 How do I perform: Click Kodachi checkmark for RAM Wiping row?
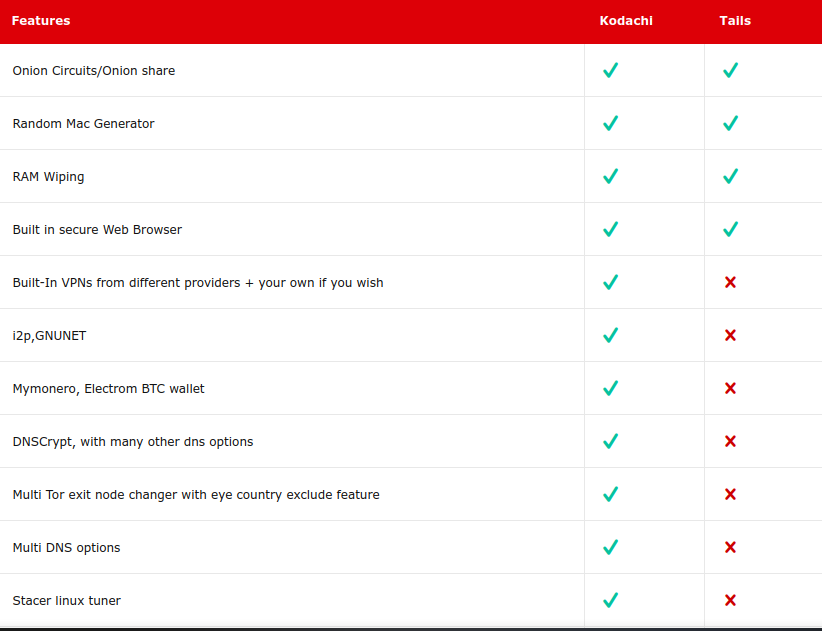611,176
